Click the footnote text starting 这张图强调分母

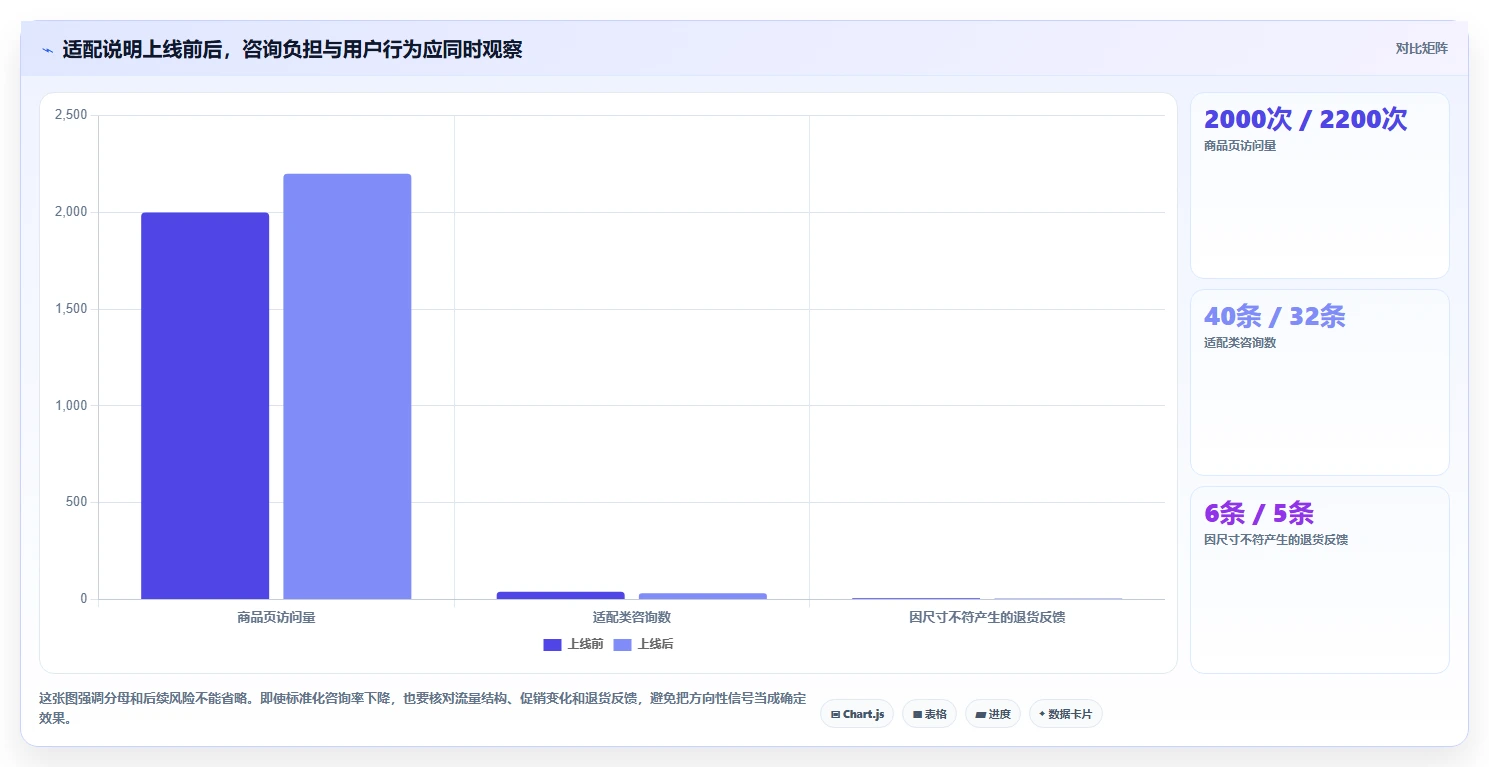pyautogui.click(x=422, y=708)
